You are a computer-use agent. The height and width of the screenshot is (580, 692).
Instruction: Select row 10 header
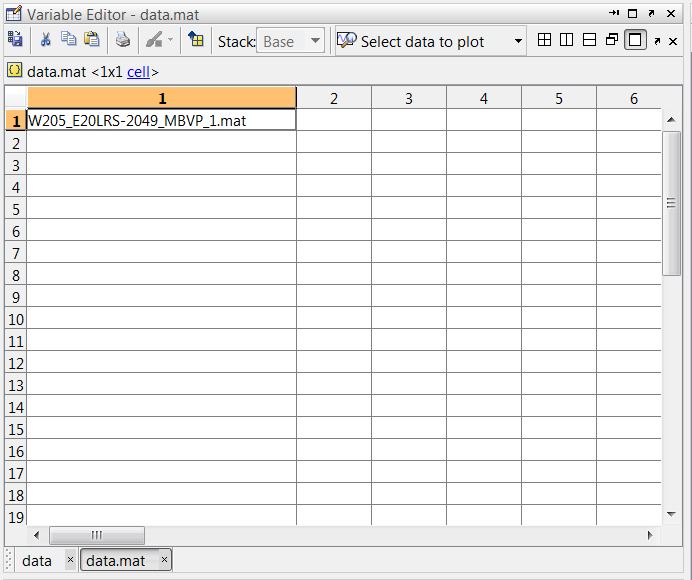coord(16,319)
